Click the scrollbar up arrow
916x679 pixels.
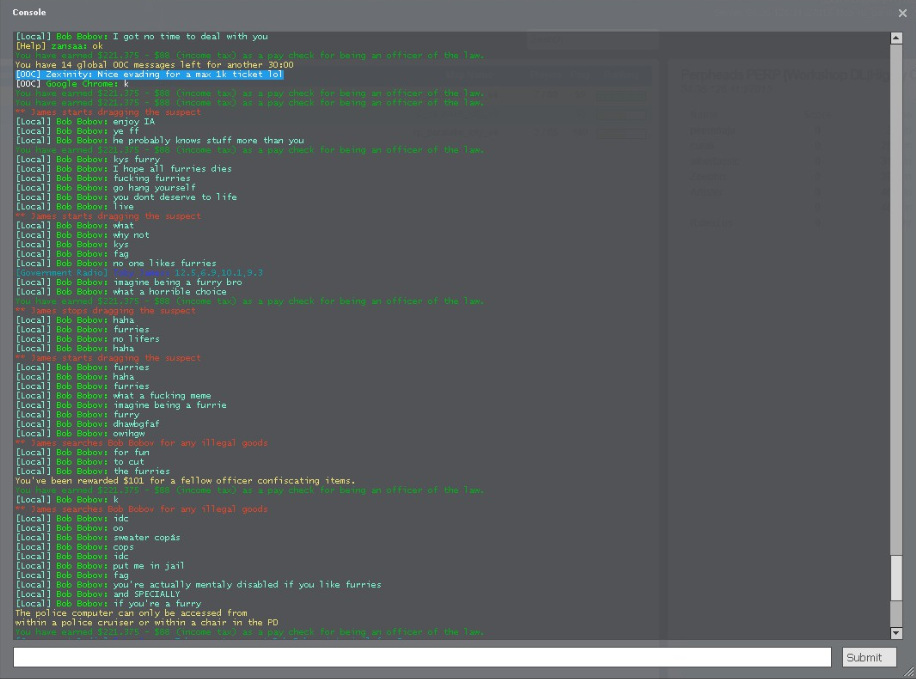pyautogui.click(x=896, y=38)
